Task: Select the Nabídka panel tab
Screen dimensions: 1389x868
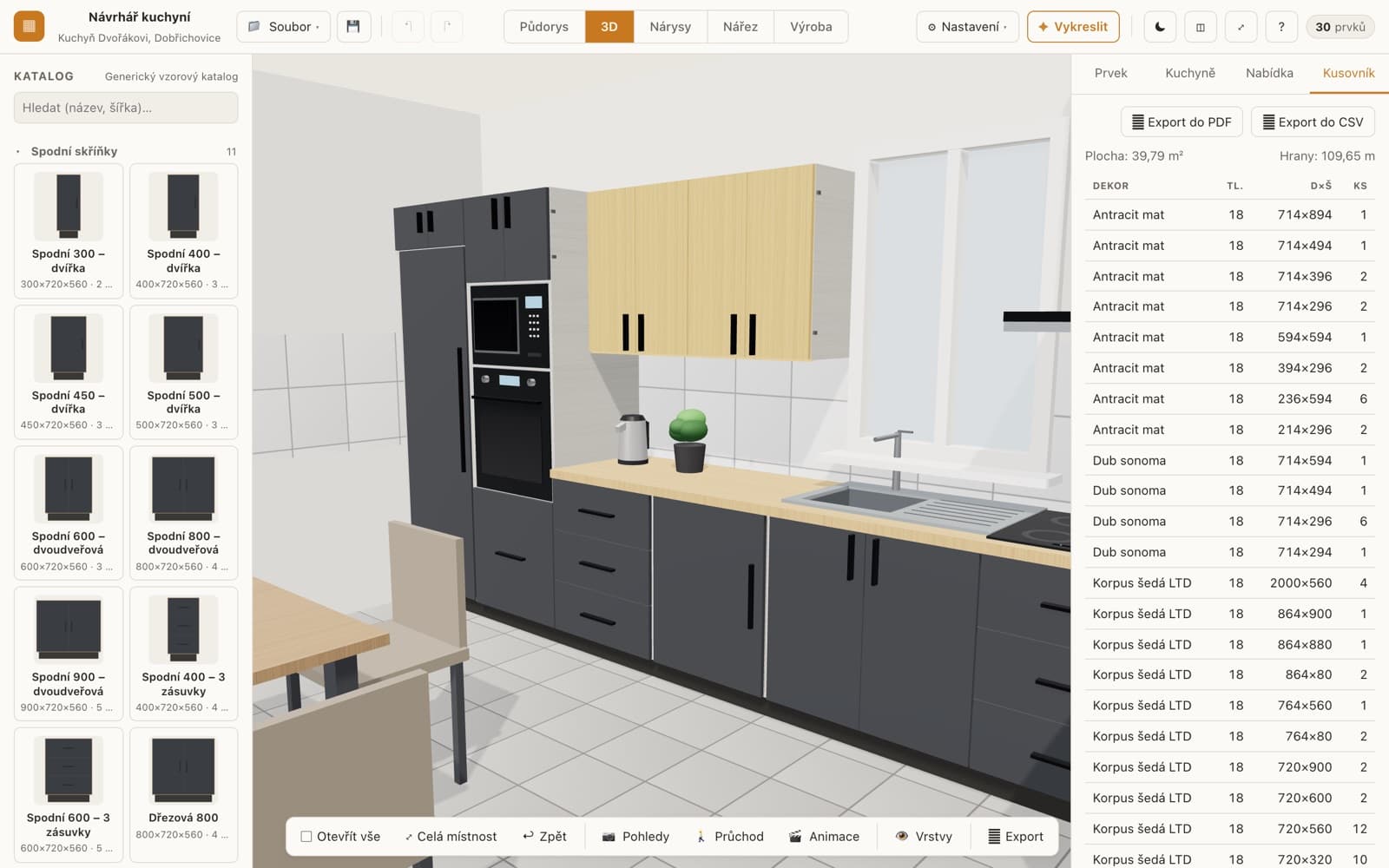Action: click(x=1269, y=73)
